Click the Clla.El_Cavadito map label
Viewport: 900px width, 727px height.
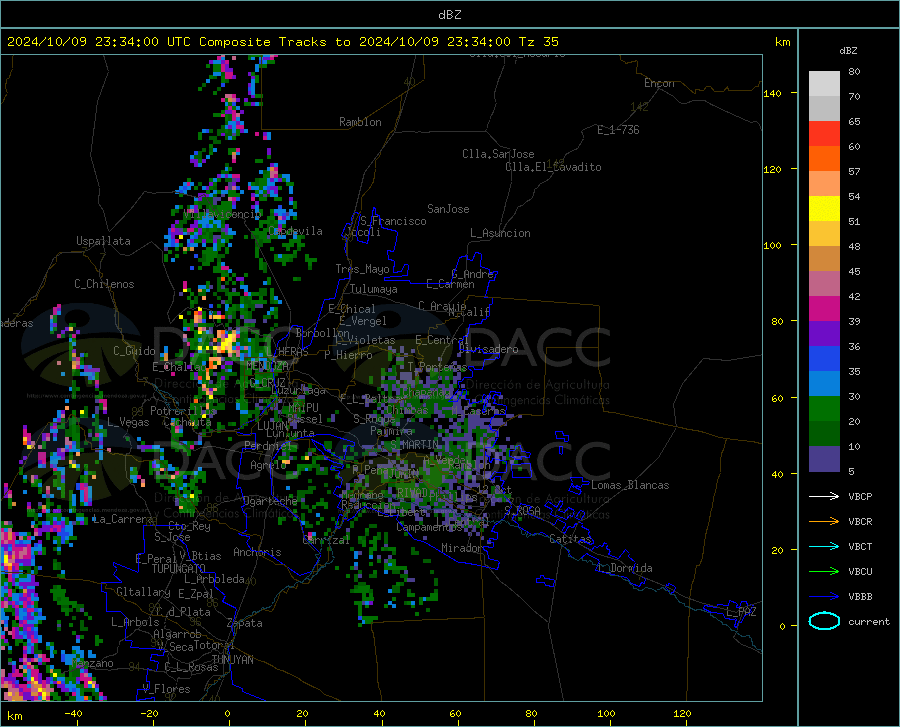pyautogui.click(x=553, y=167)
